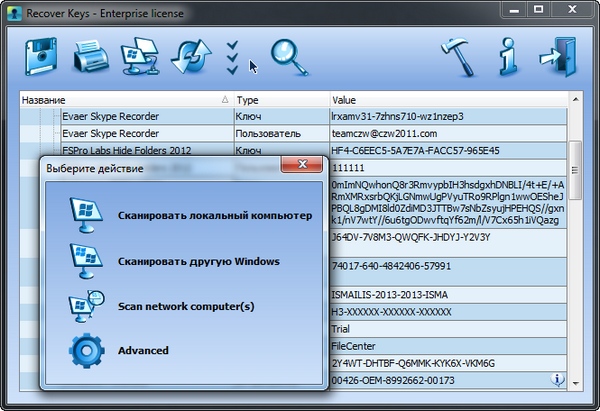The image size is (600, 411).
Task: Click value 111111
Action: [348, 168]
